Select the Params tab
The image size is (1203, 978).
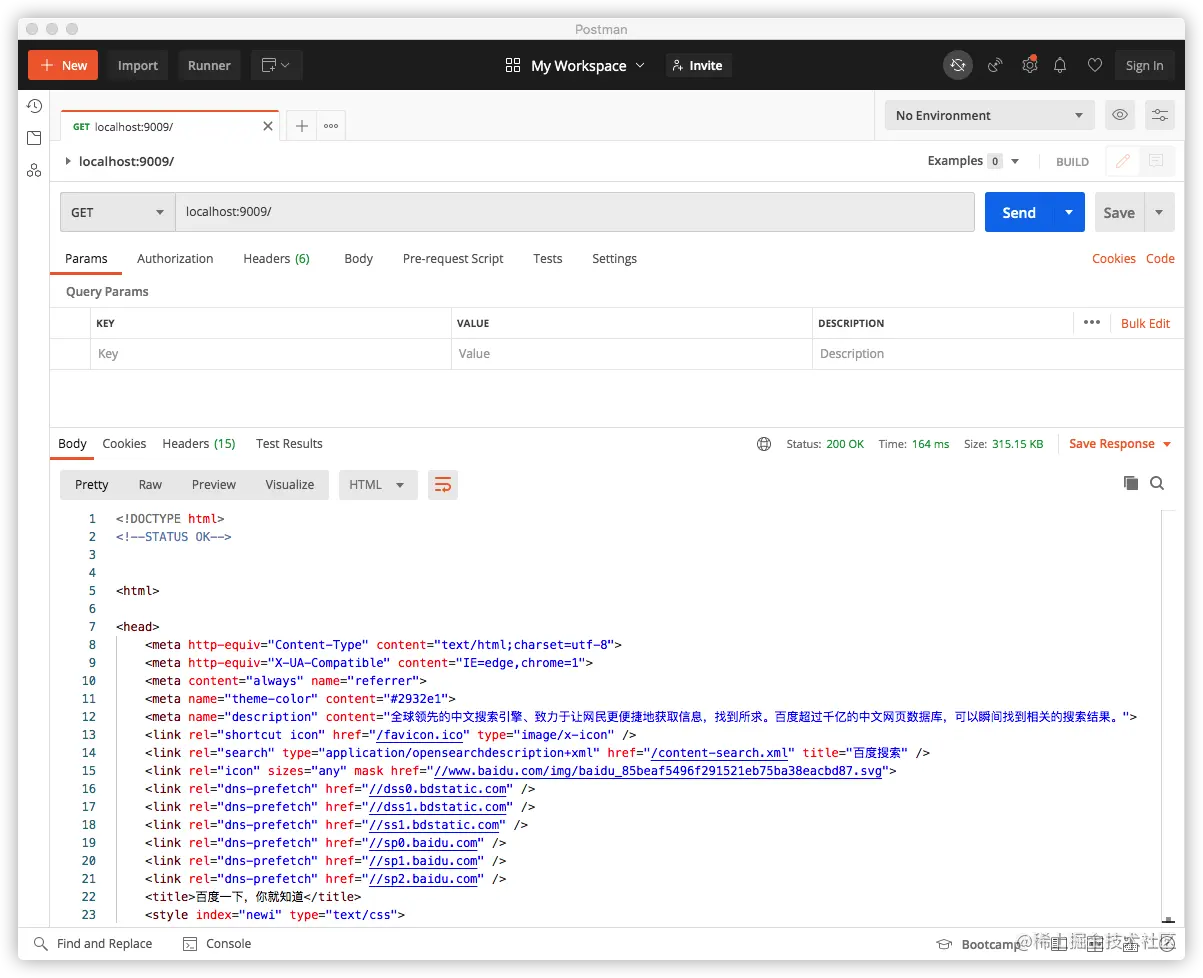(86, 258)
